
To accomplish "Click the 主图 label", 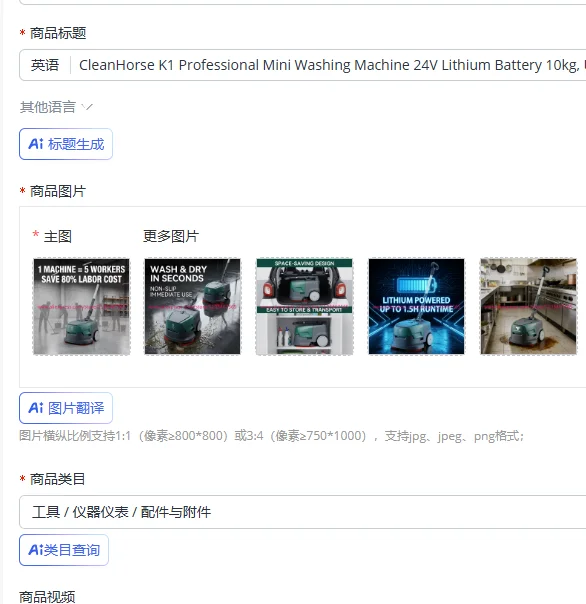I will [x=58, y=236].
